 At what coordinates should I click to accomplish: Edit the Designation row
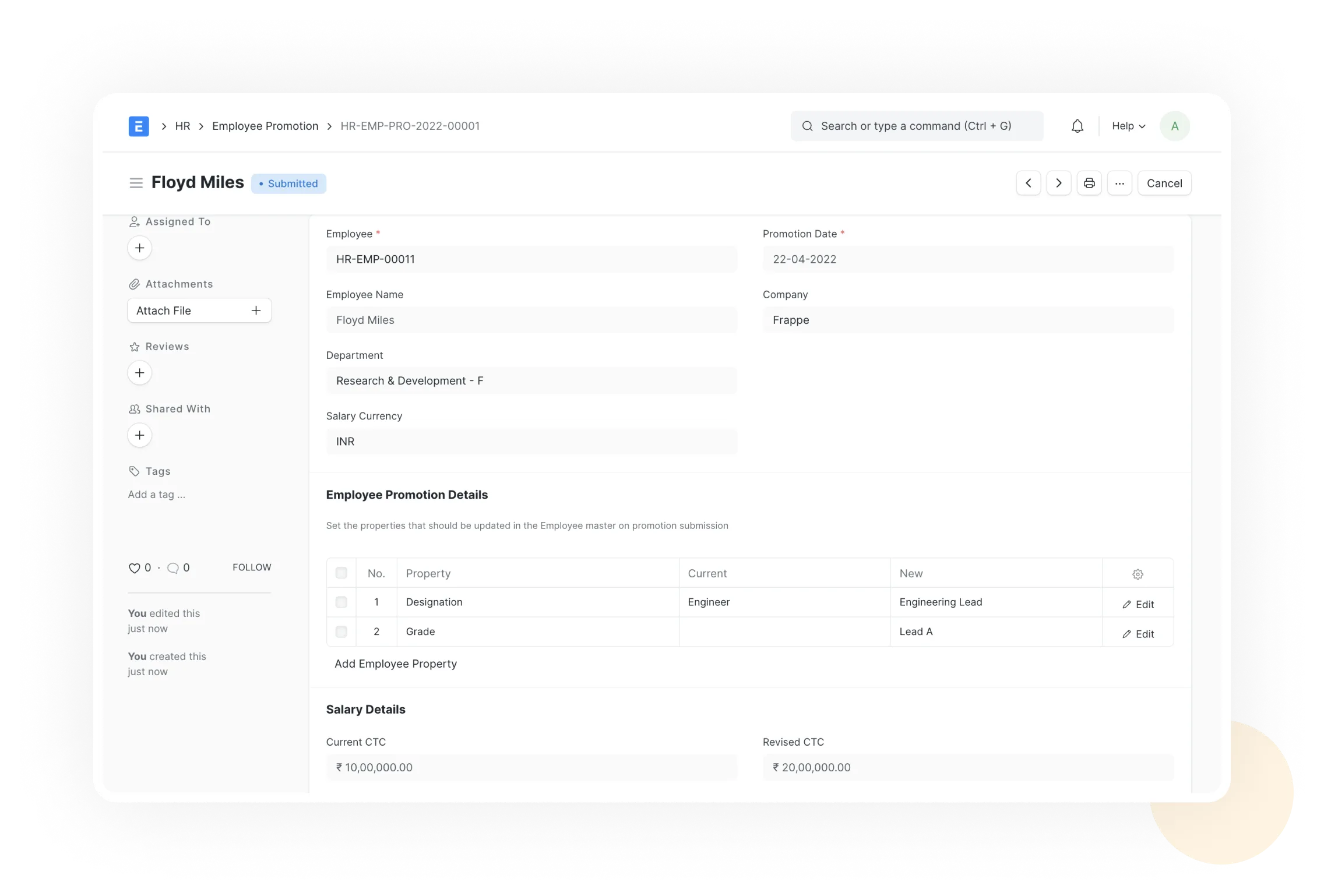click(1138, 605)
